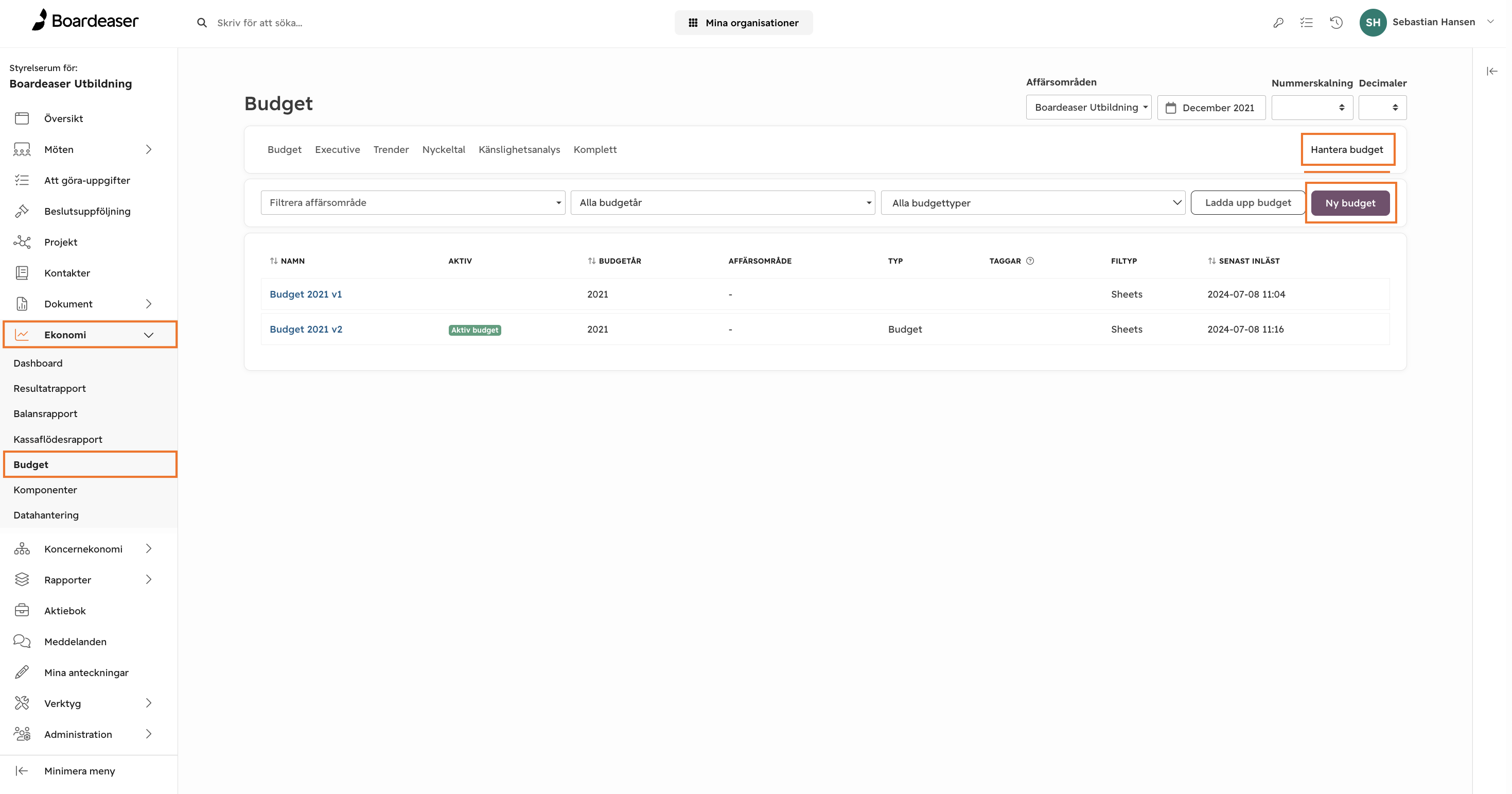Viewport: 1512px width, 794px height.
Task: Click the Möten sidebar icon
Action: 22,149
